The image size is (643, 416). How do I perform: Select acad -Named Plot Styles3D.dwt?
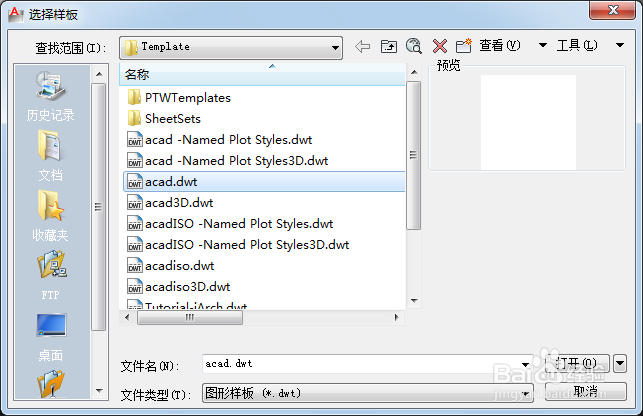pyautogui.click(x=237, y=161)
